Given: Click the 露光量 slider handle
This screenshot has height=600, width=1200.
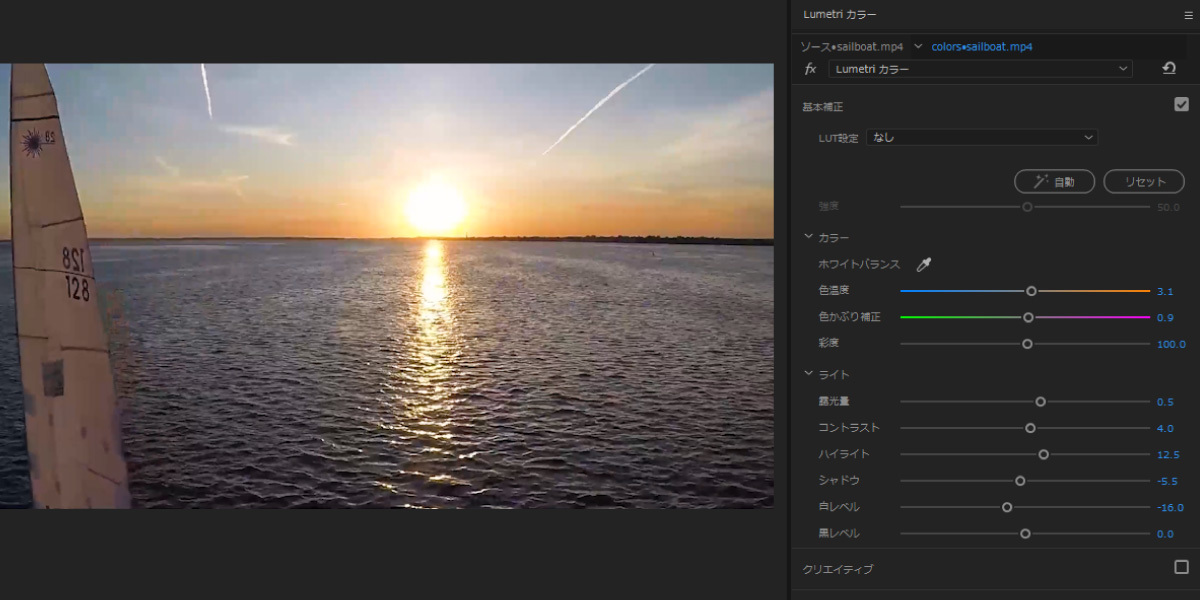Looking at the screenshot, I should (x=1040, y=401).
